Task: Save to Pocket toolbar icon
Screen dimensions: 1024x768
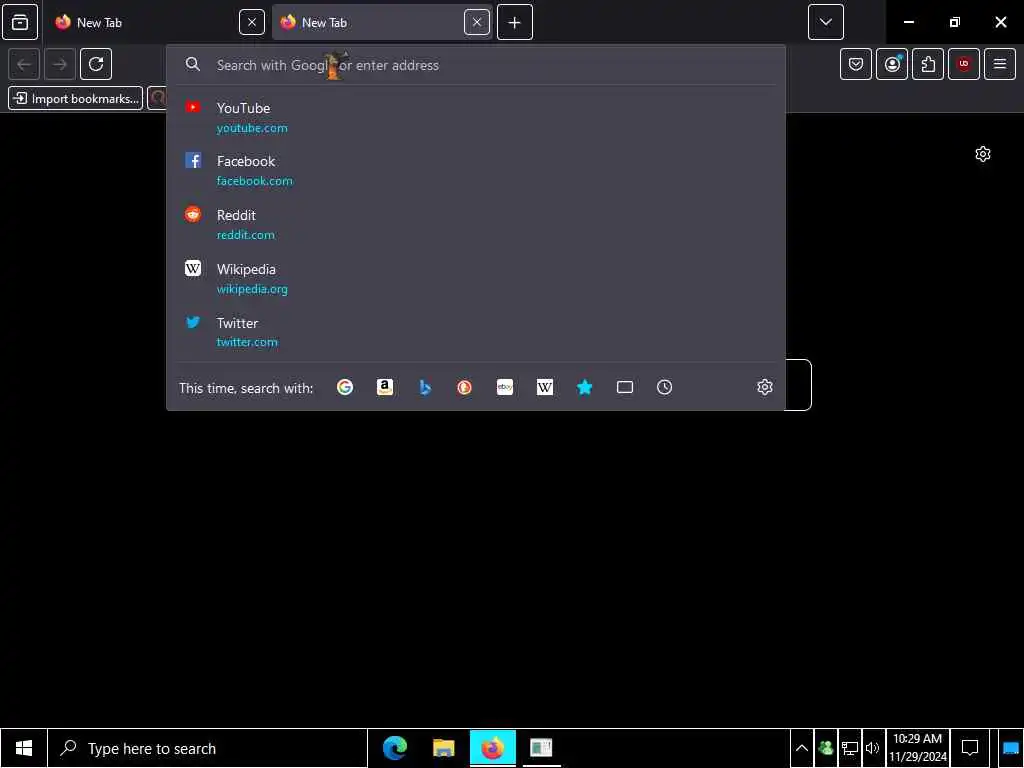Action: pyautogui.click(x=856, y=64)
